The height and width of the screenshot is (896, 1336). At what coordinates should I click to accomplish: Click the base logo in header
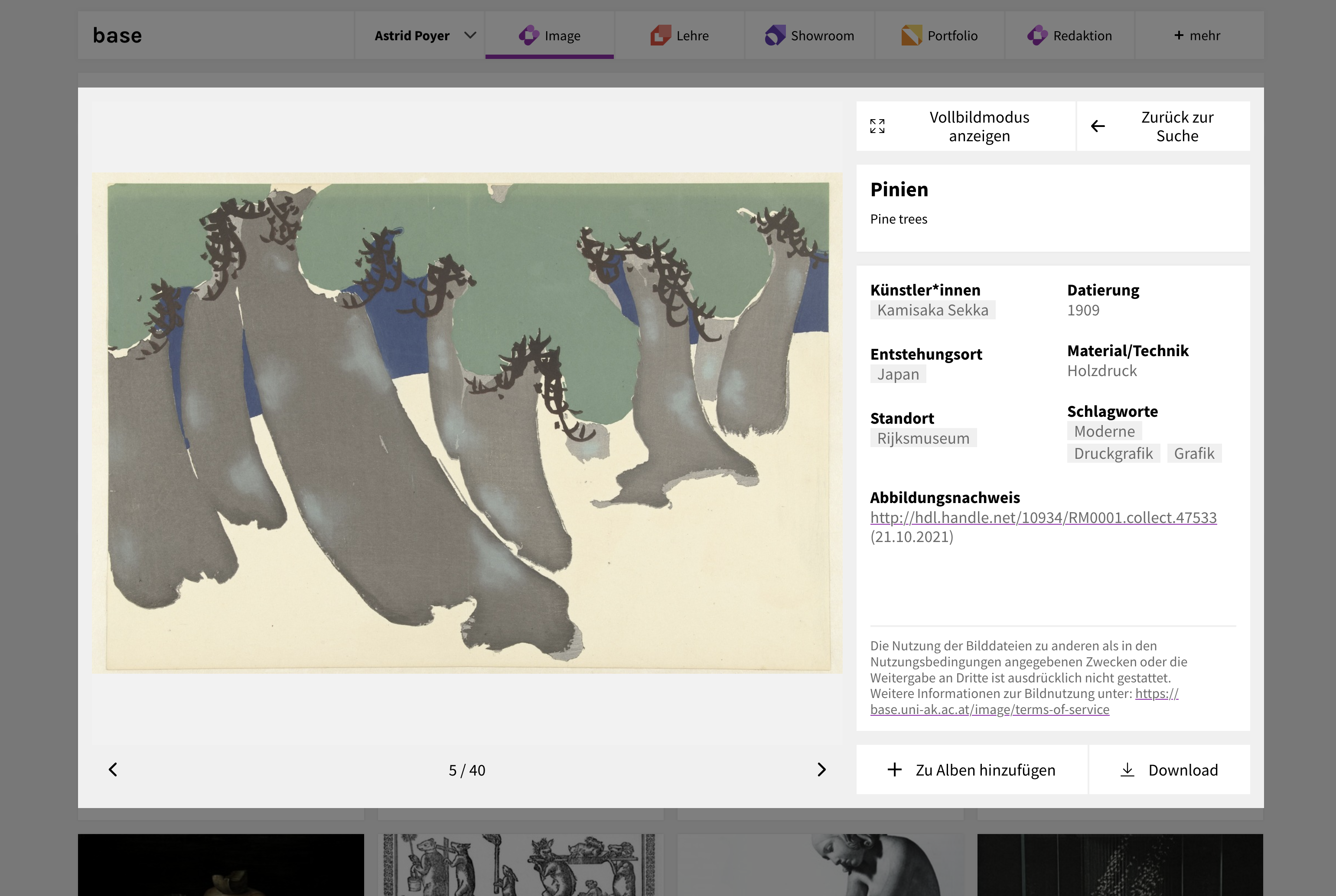(117, 36)
